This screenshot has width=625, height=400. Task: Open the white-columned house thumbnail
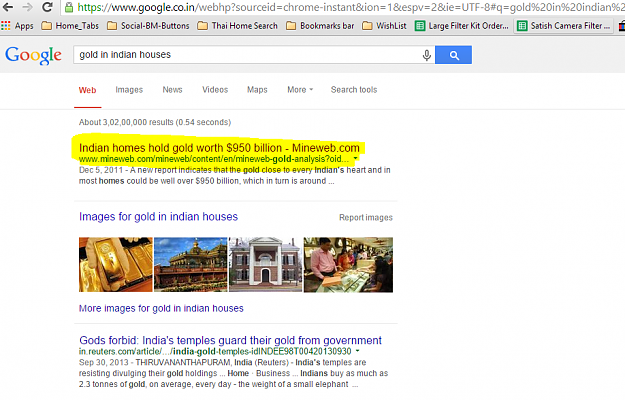(x=265, y=265)
